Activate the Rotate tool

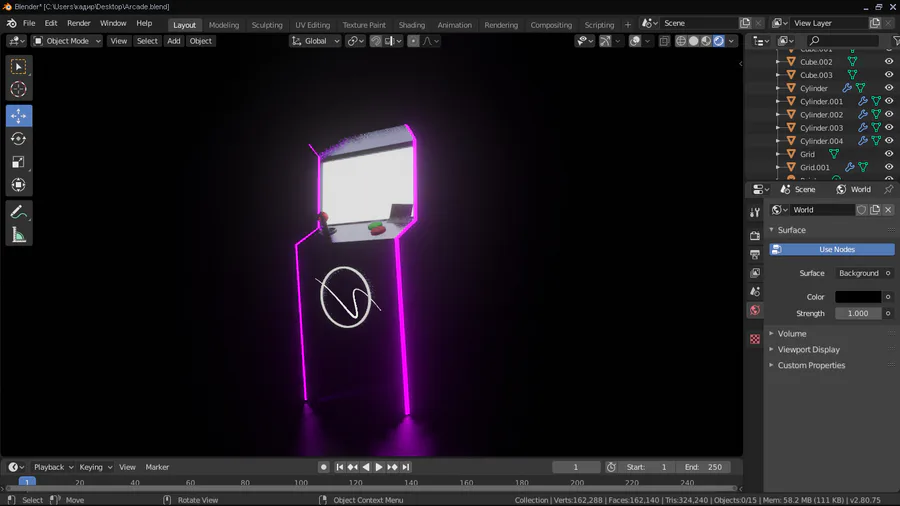18,139
